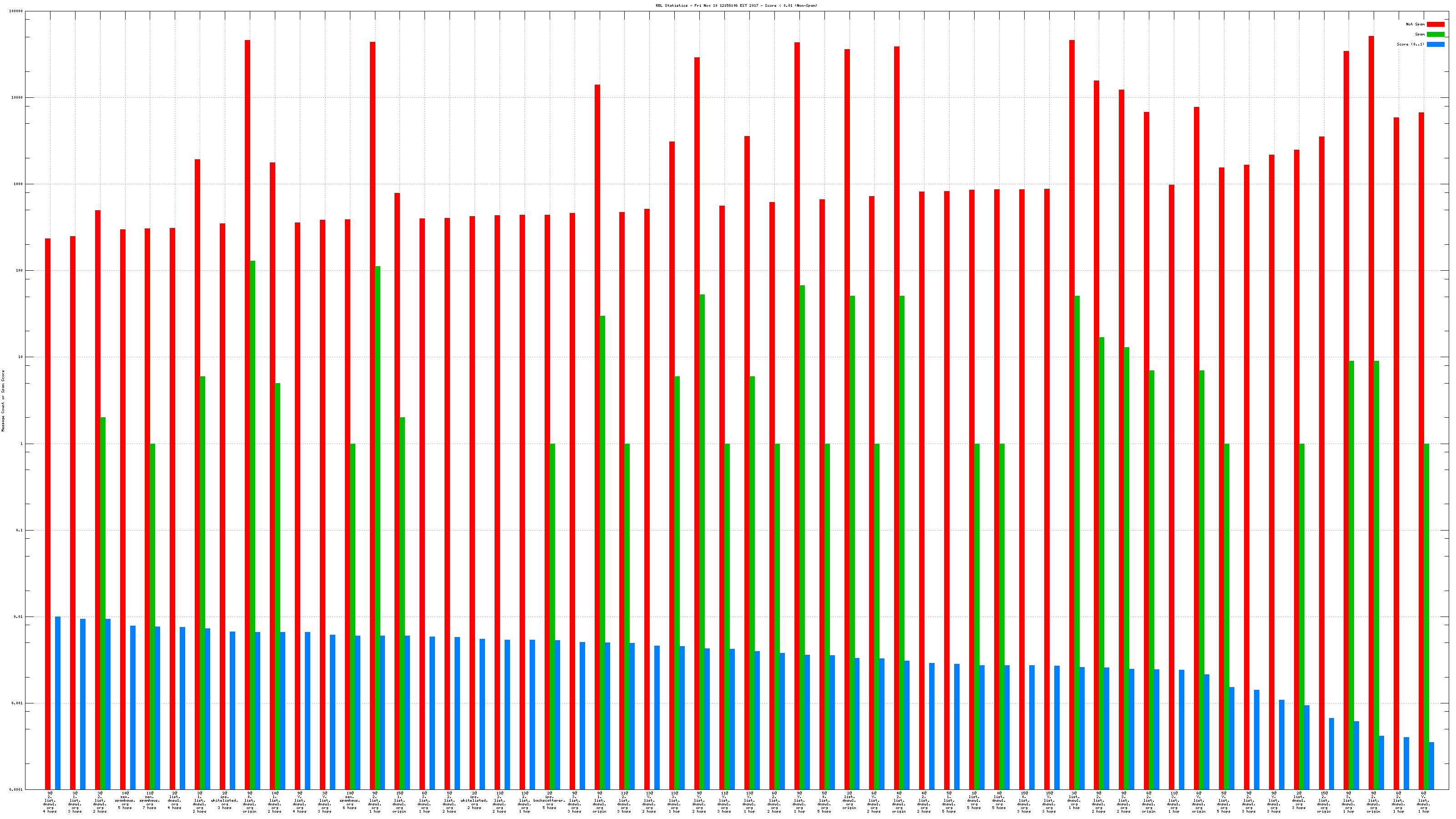
Task: Click the 0.0001 y-axis tick label
Action: pyautogui.click(x=16, y=789)
